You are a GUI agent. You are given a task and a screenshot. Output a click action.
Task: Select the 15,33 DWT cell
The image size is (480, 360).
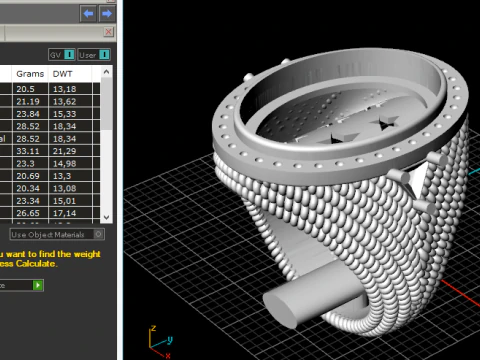pos(70,114)
